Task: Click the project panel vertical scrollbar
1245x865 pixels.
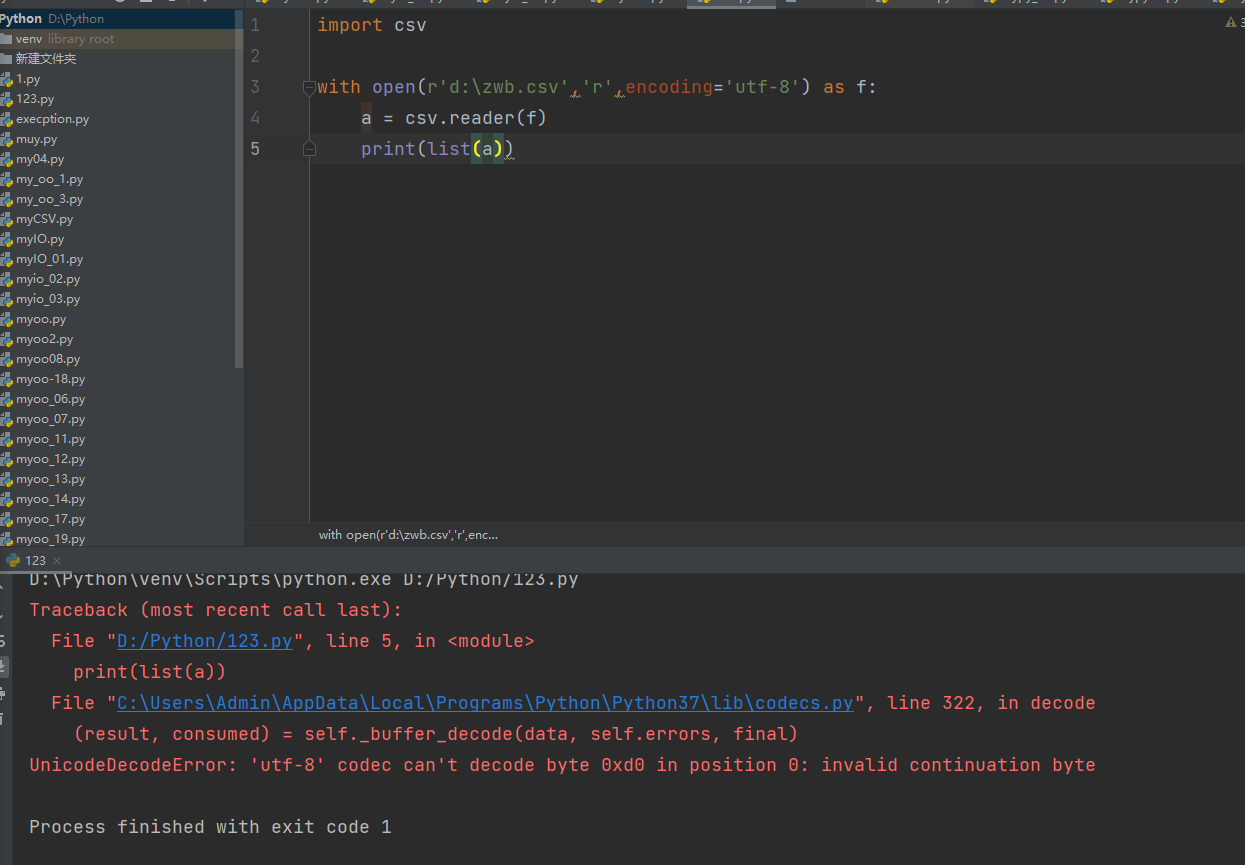Action: tap(239, 190)
